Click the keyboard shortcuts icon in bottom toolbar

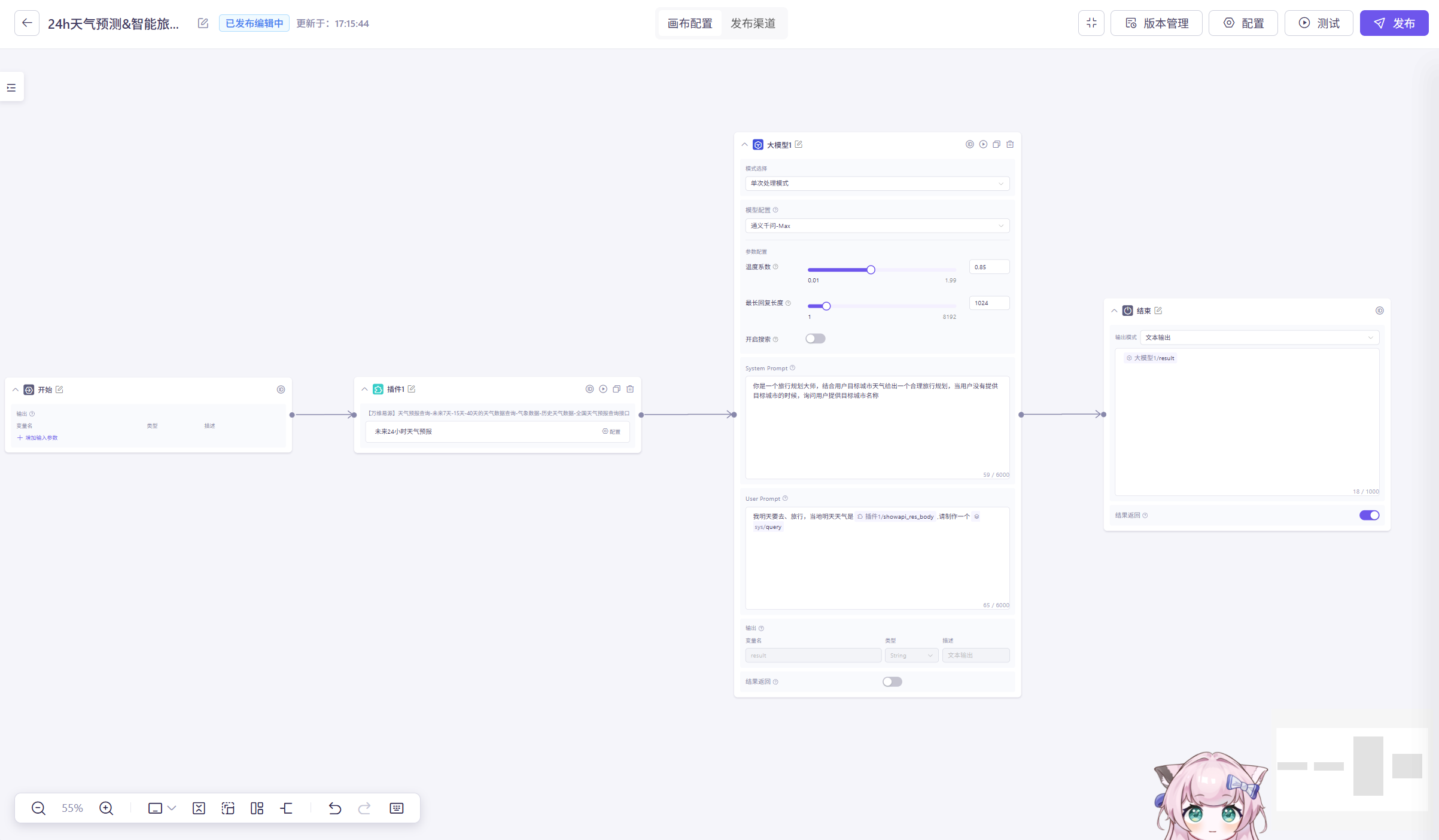click(396, 808)
